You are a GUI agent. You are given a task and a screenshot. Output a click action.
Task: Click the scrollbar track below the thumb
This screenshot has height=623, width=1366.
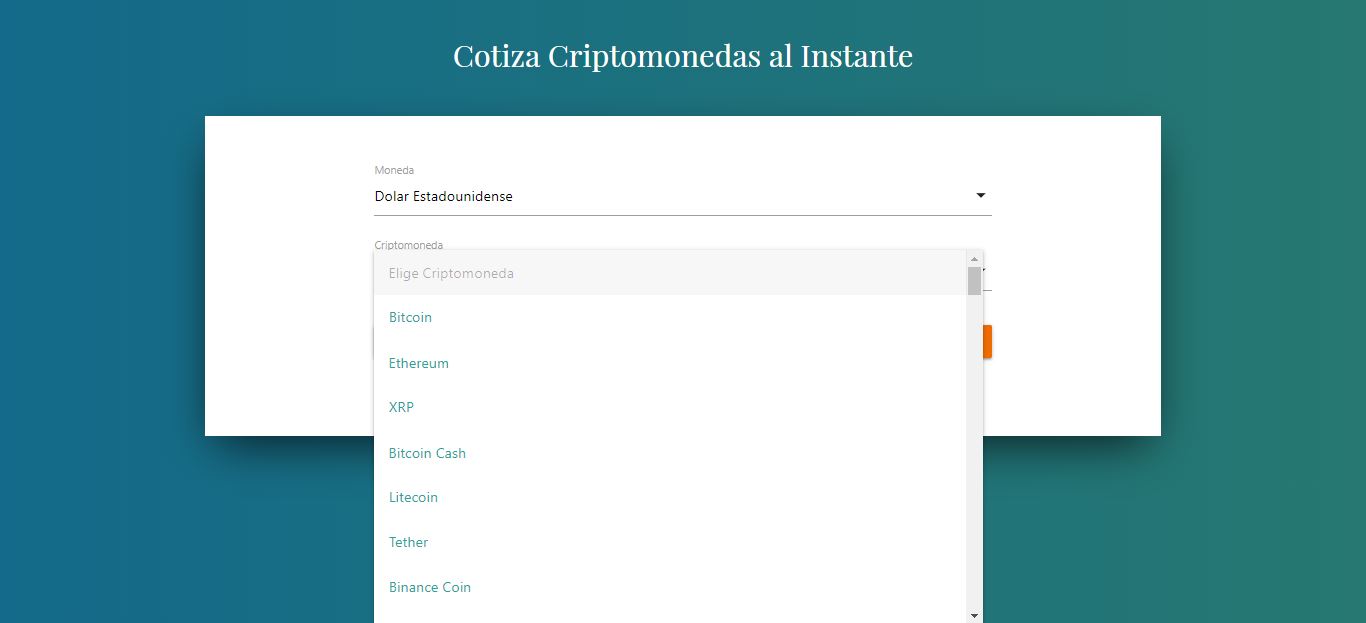click(975, 450)
